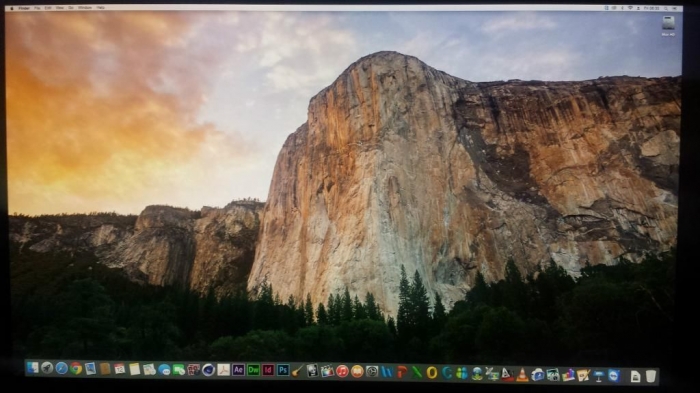Viewport: 700px width, 393px height.
Task: Open Microsoft Excel green X icon
Action: click(x=417, y=372)
